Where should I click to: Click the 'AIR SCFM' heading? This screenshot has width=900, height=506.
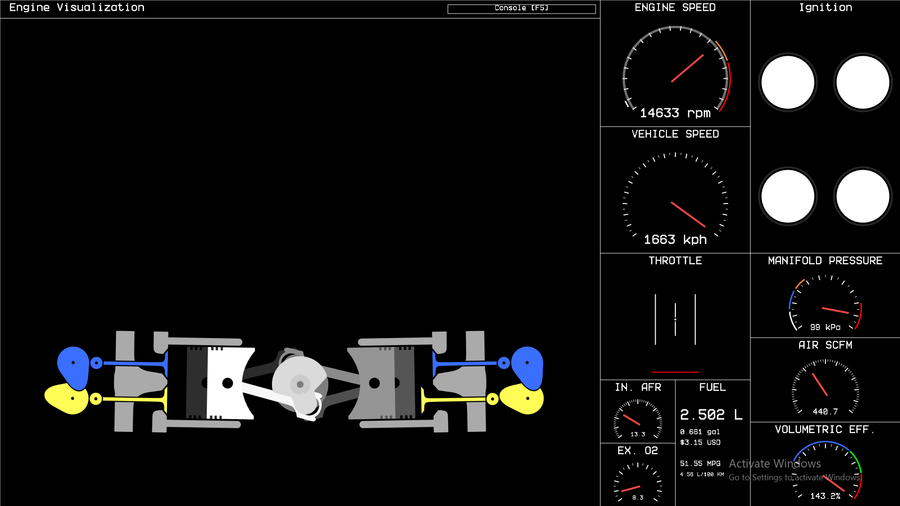(825, 345)
